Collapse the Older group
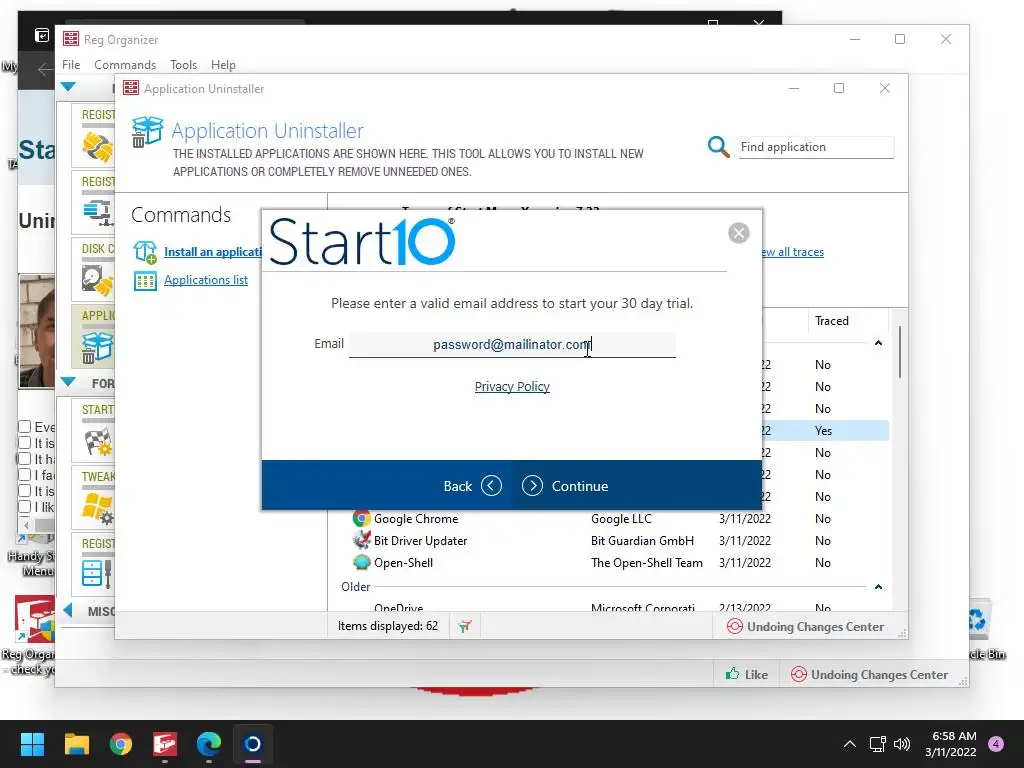This screenshot has width=1024, height=768. coord(878,587)
